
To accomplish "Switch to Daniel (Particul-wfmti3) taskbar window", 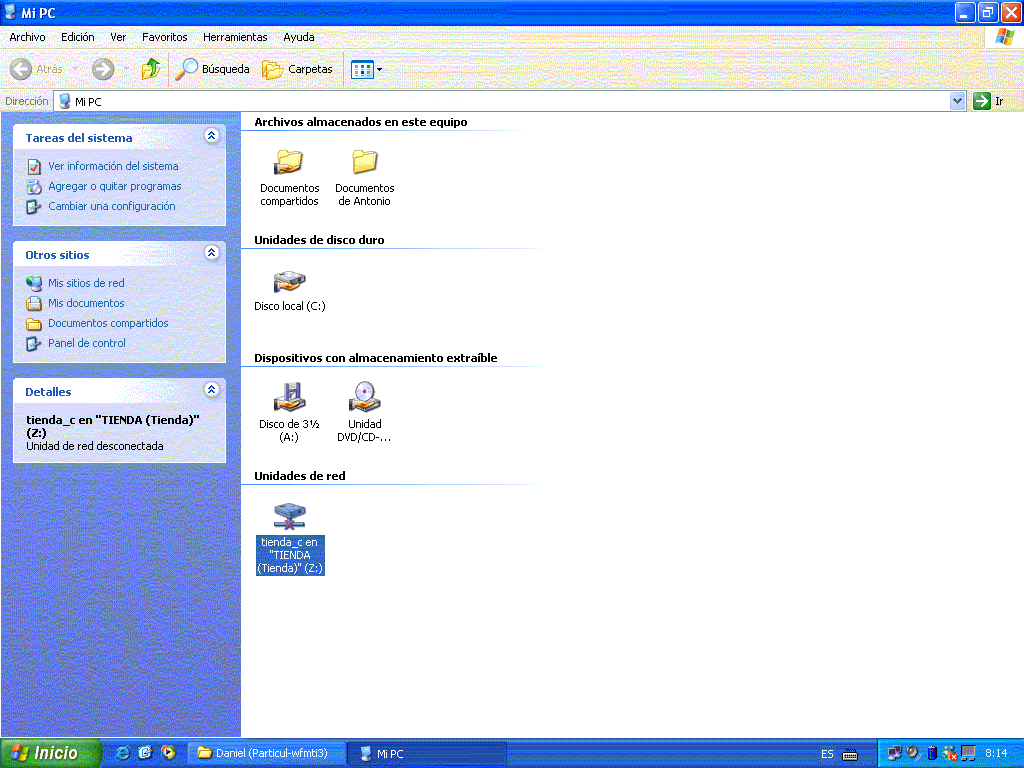I will (266, 753).
